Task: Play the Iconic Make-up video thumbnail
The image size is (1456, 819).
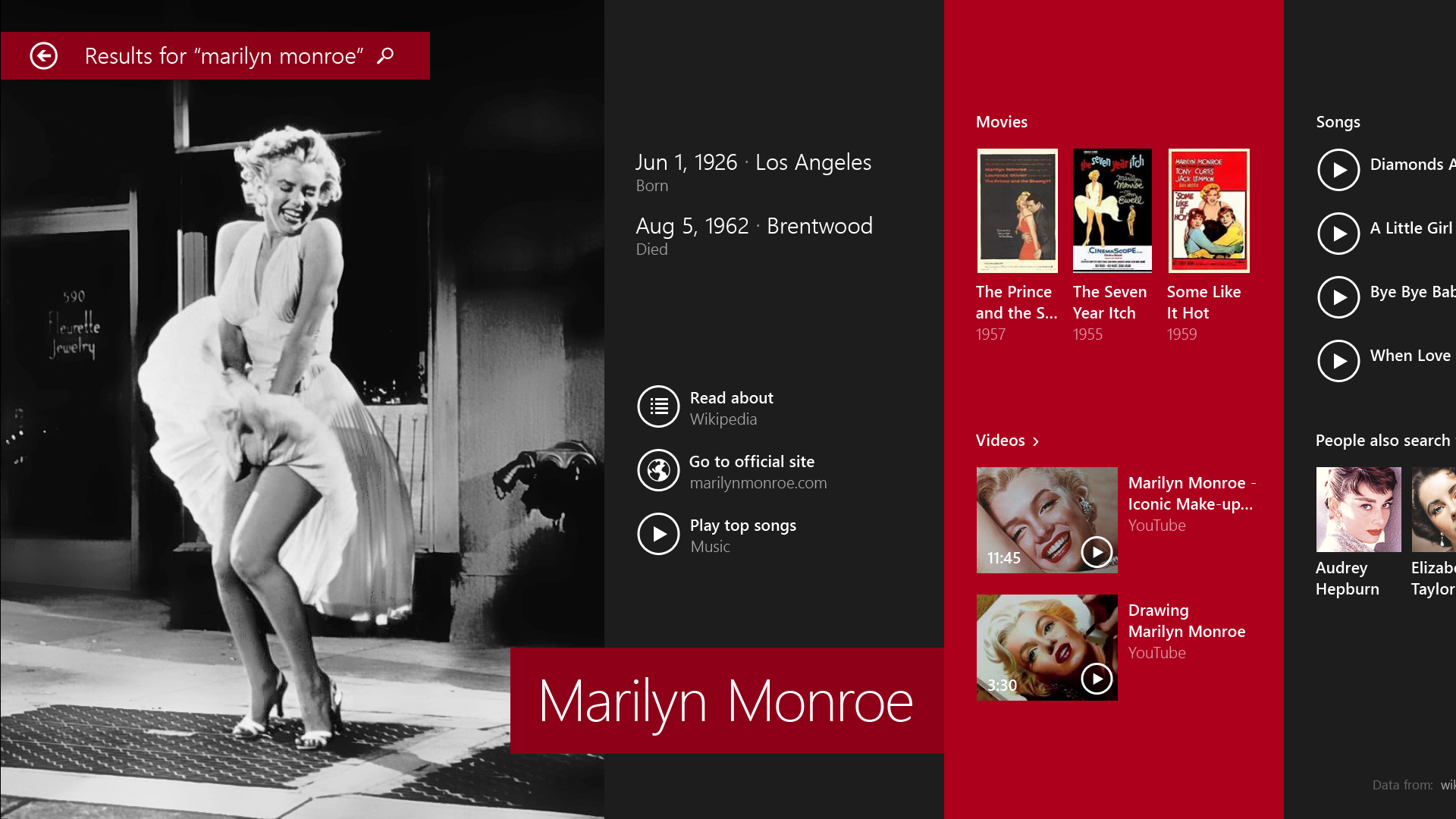Action: tap(1046, 520)
